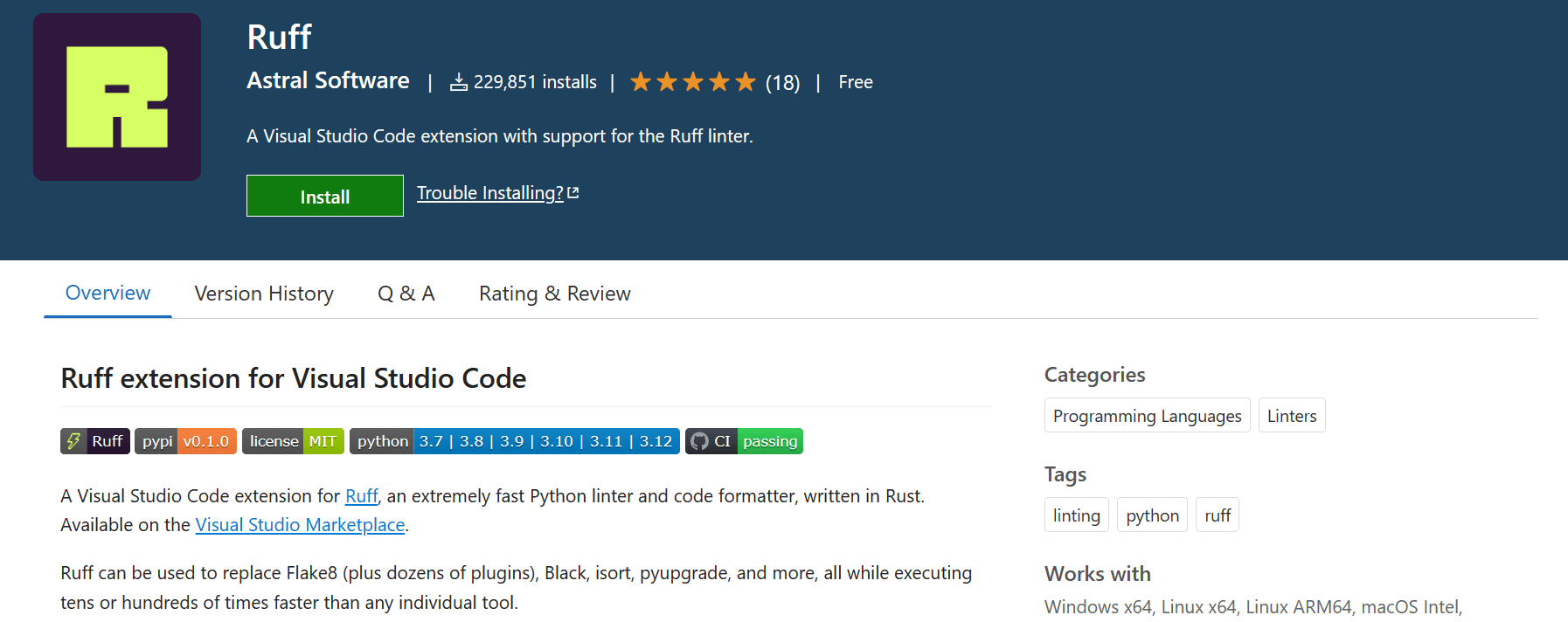This screenshot has width=1568, height=622.
Task: Open the Q & A tab
Action: tap(406, 294)
